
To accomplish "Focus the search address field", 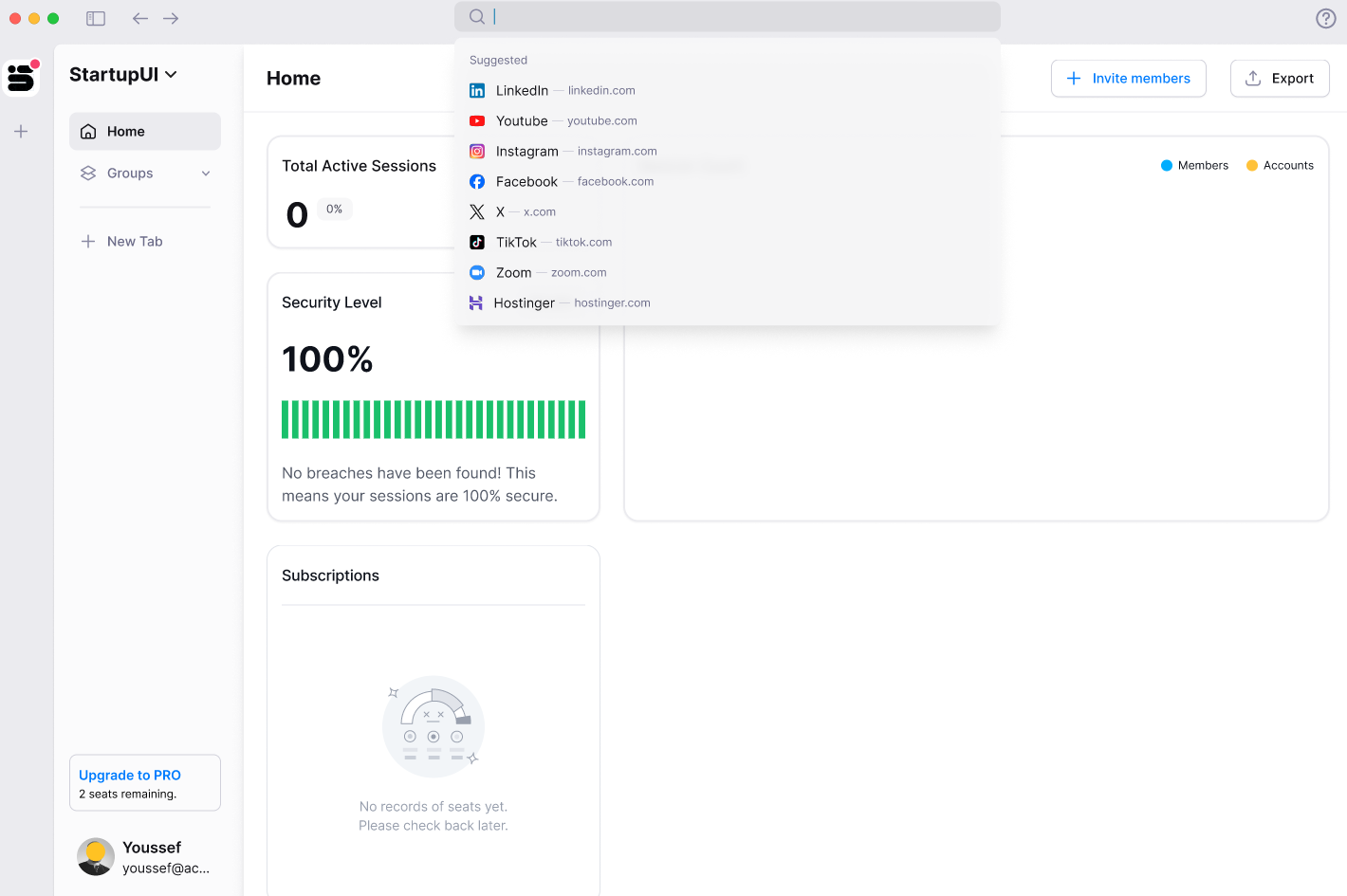I will tap(728, 16).
